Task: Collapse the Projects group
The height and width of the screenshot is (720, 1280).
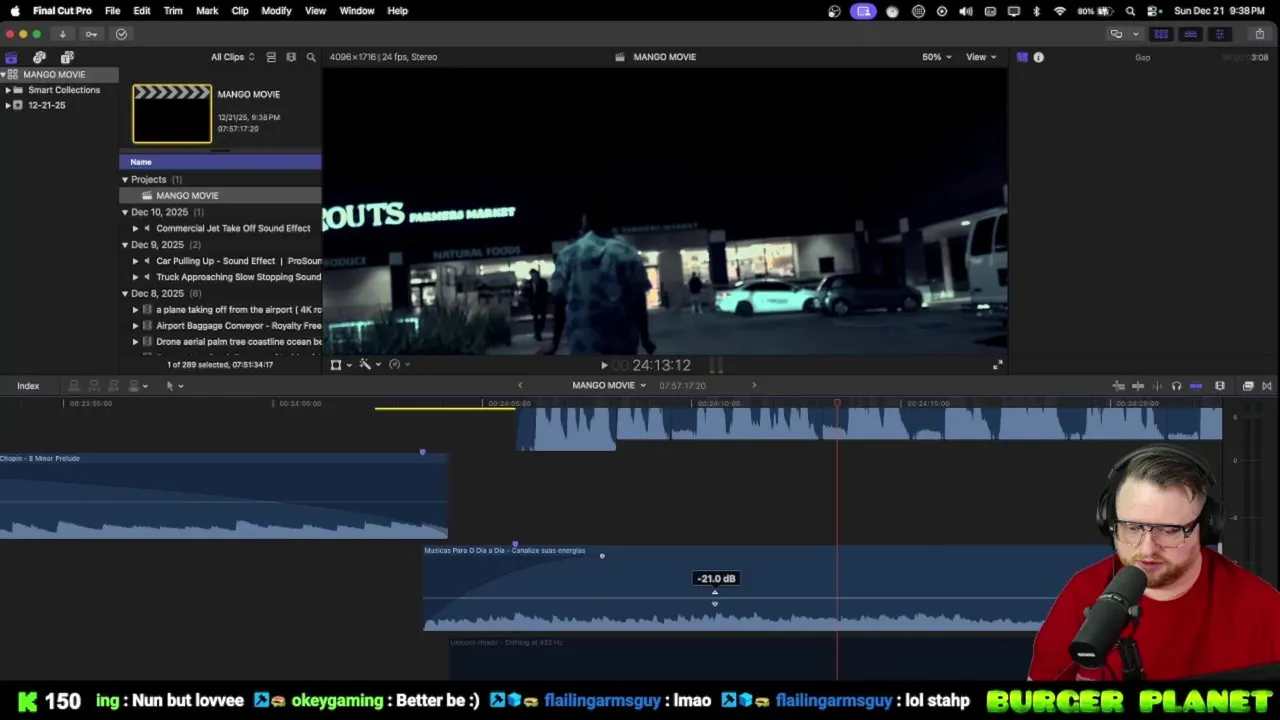Action: pos(125,180)
